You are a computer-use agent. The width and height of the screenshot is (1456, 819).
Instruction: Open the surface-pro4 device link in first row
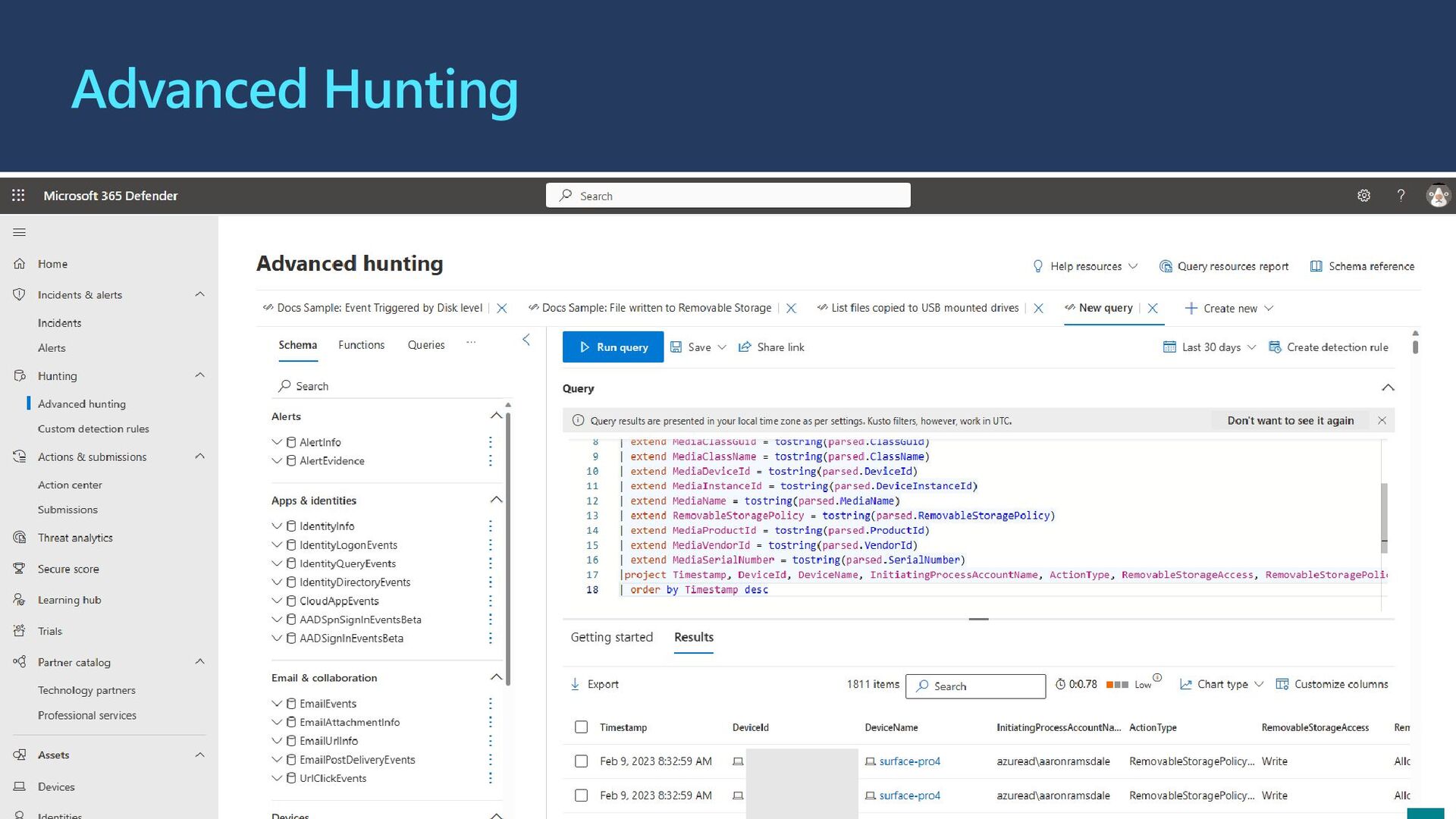pyautogui.click(x=909, y=761)
